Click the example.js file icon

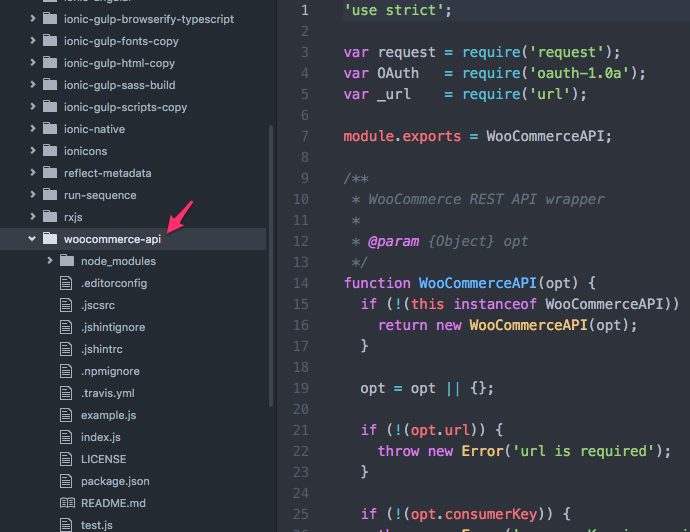66,415
